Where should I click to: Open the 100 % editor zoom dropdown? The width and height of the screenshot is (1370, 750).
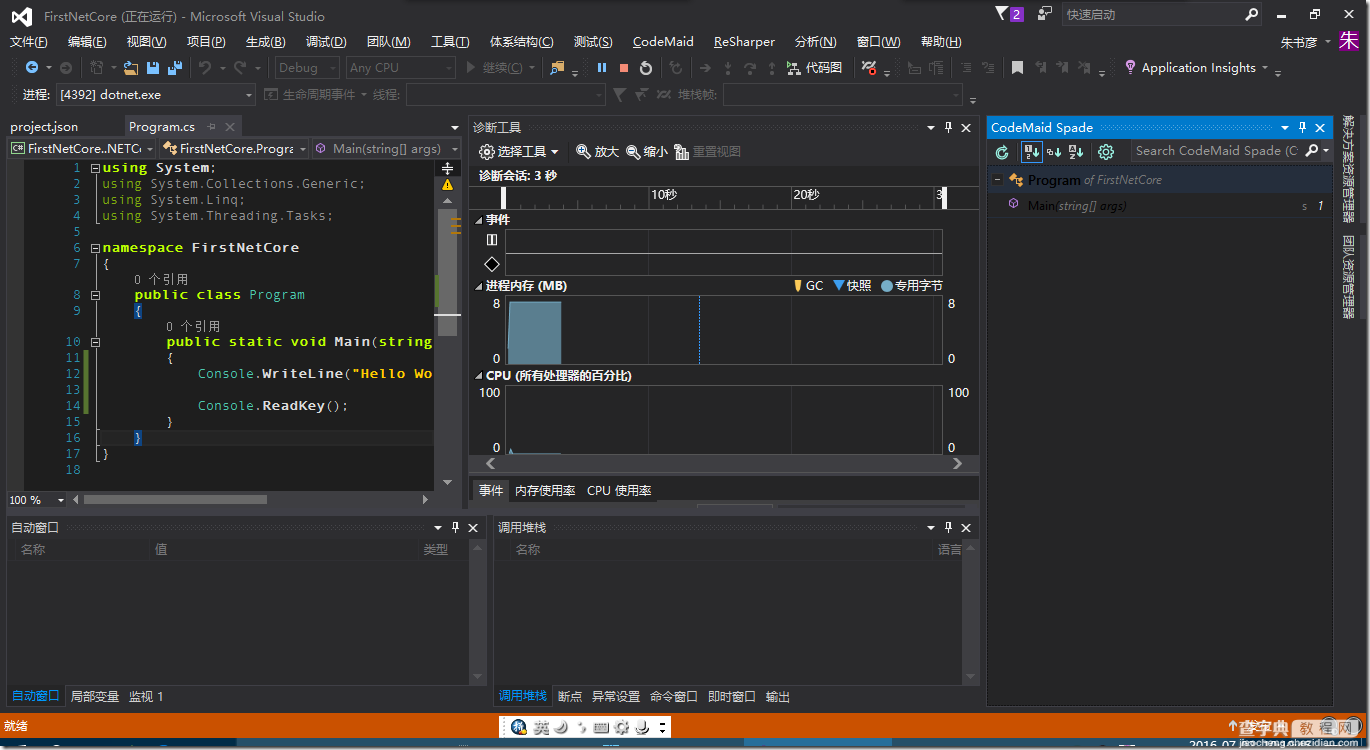coord(37,500)
